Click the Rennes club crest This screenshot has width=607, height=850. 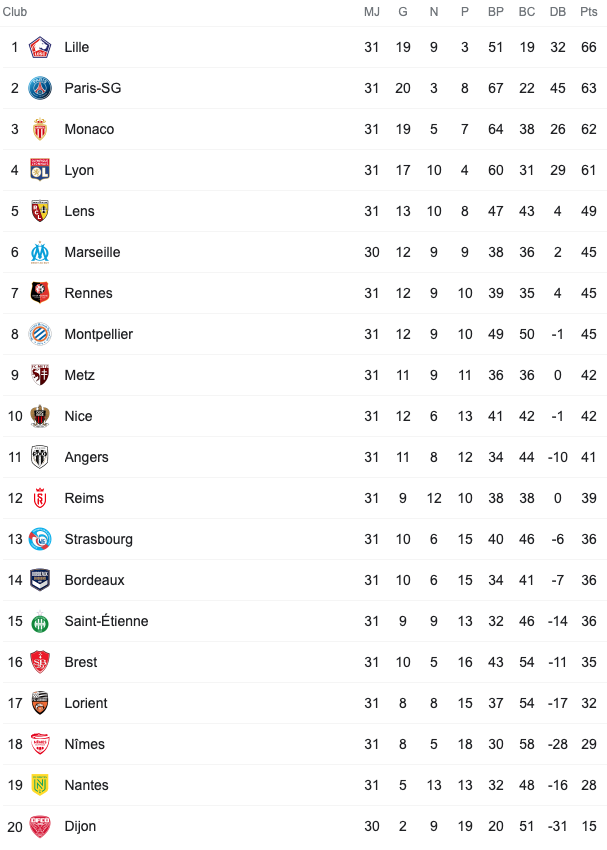point(40,293)
